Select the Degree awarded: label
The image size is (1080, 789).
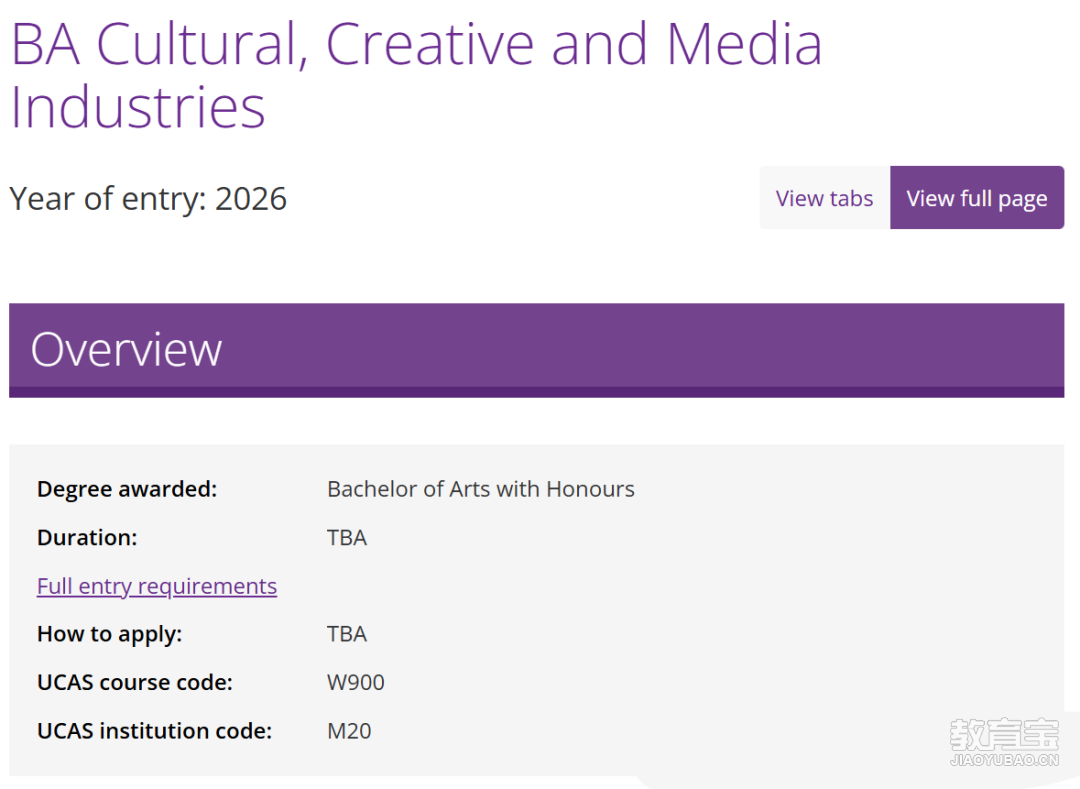coord(127,489)
